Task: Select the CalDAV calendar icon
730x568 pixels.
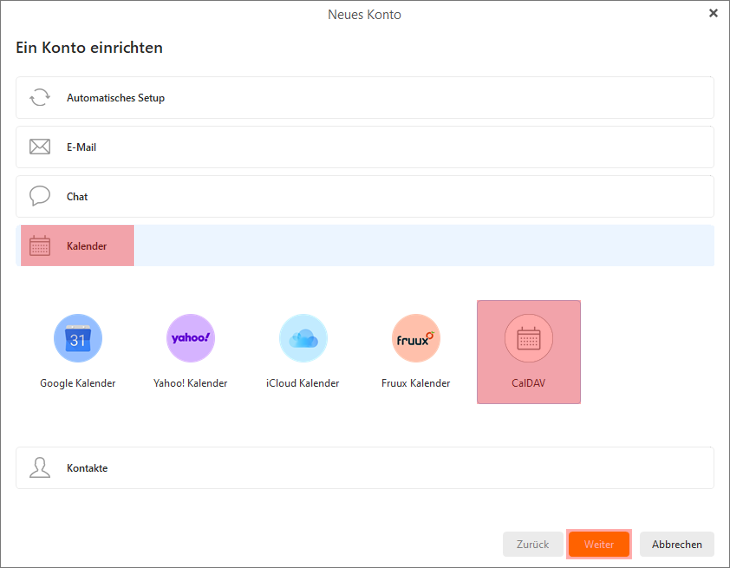Action: pos(528,339)
